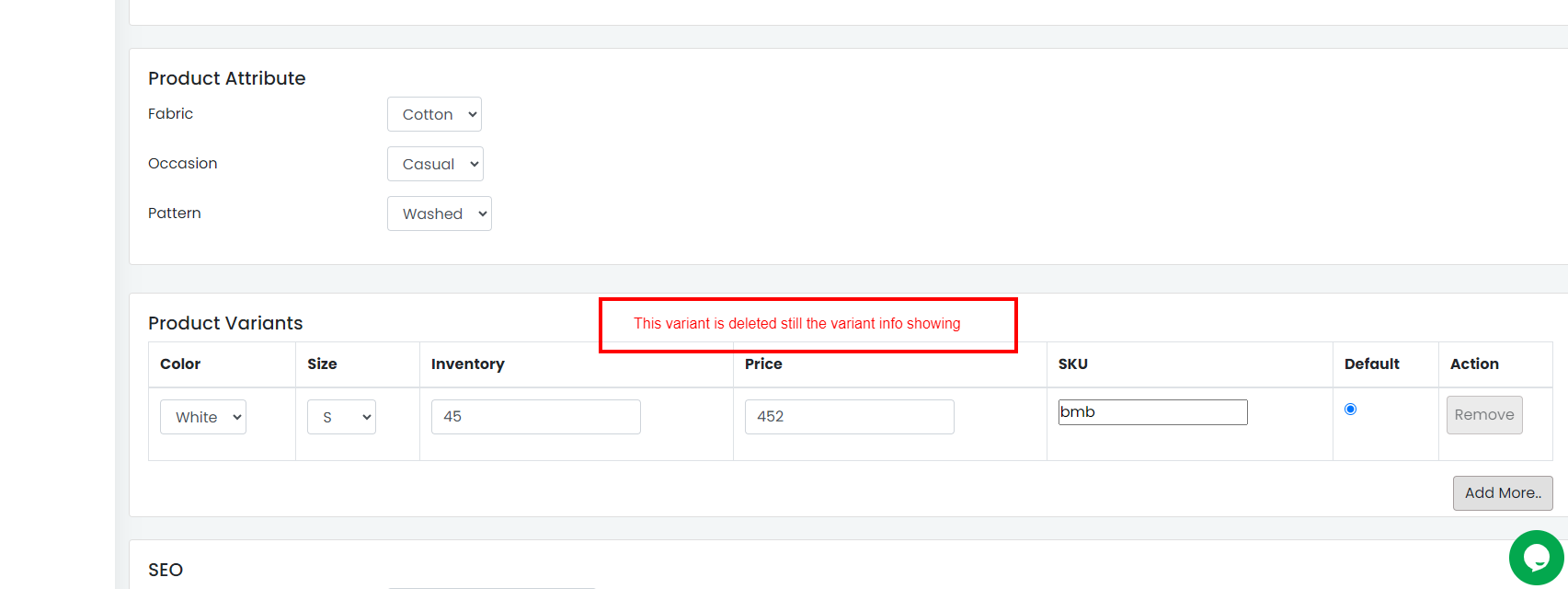Click the red variant deleted annotation text
The image size is (1568, 589).
[x=797, y=324]
